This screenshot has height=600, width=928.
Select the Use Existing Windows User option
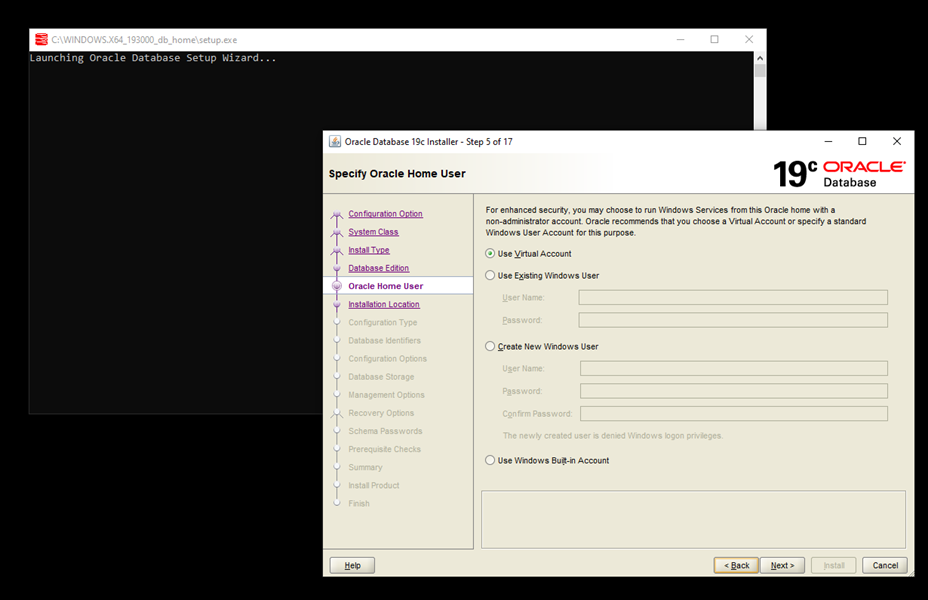[x=490, y=275]
